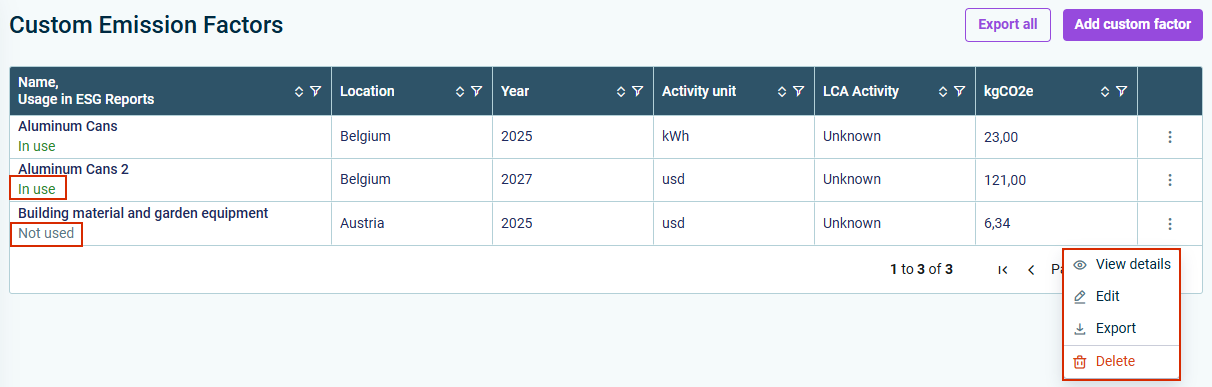This screenshot has width=1212, height=387.
Task: Open three-dot menu for Aluminum Cans 2
Action: pyautogui.click(x=1170, y=180)
